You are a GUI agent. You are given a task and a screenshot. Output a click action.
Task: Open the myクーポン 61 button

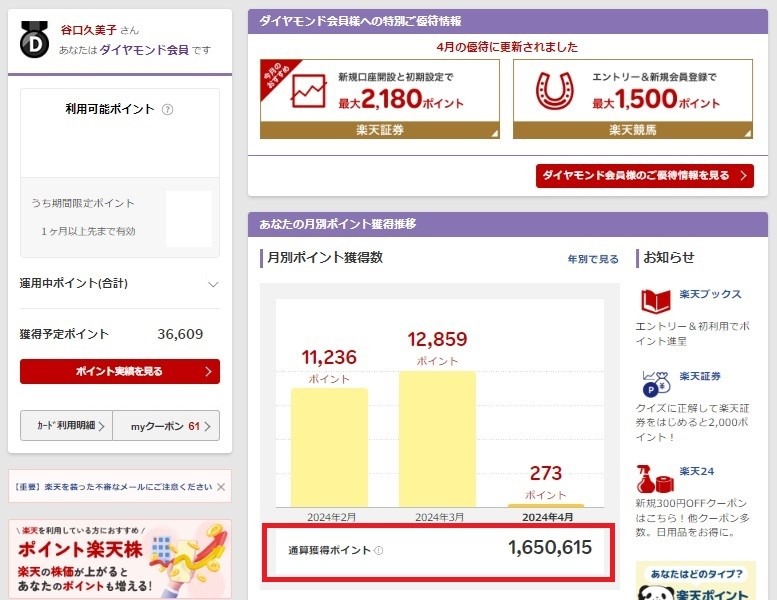(166, 426)
